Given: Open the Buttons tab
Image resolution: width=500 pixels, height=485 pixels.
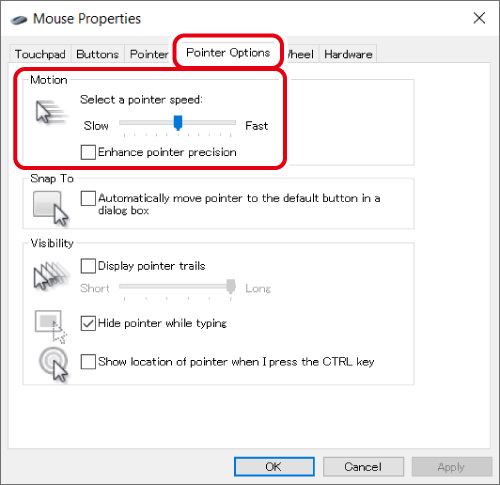Looking at the screenshot, I should (97, 54).
